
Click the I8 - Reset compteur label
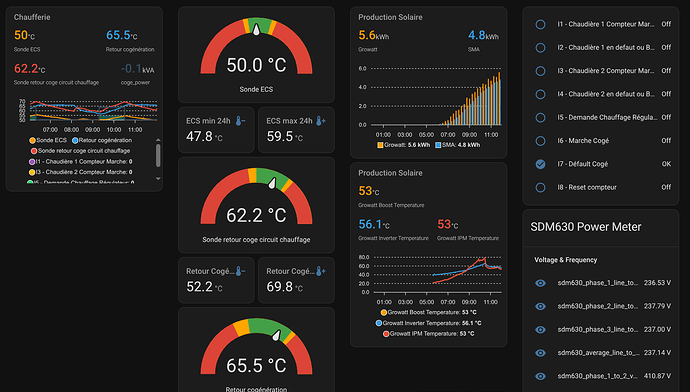[x=587, y=187]
